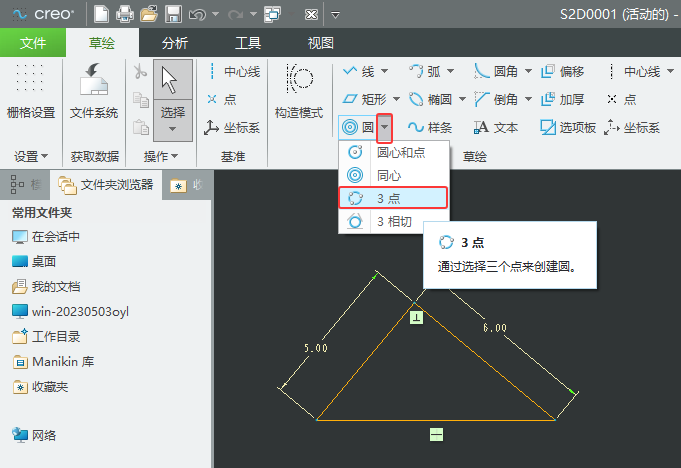Expand 草绘 group 中心线 dropdown arrow
This screenshot has height=468, width=681.
670,71
